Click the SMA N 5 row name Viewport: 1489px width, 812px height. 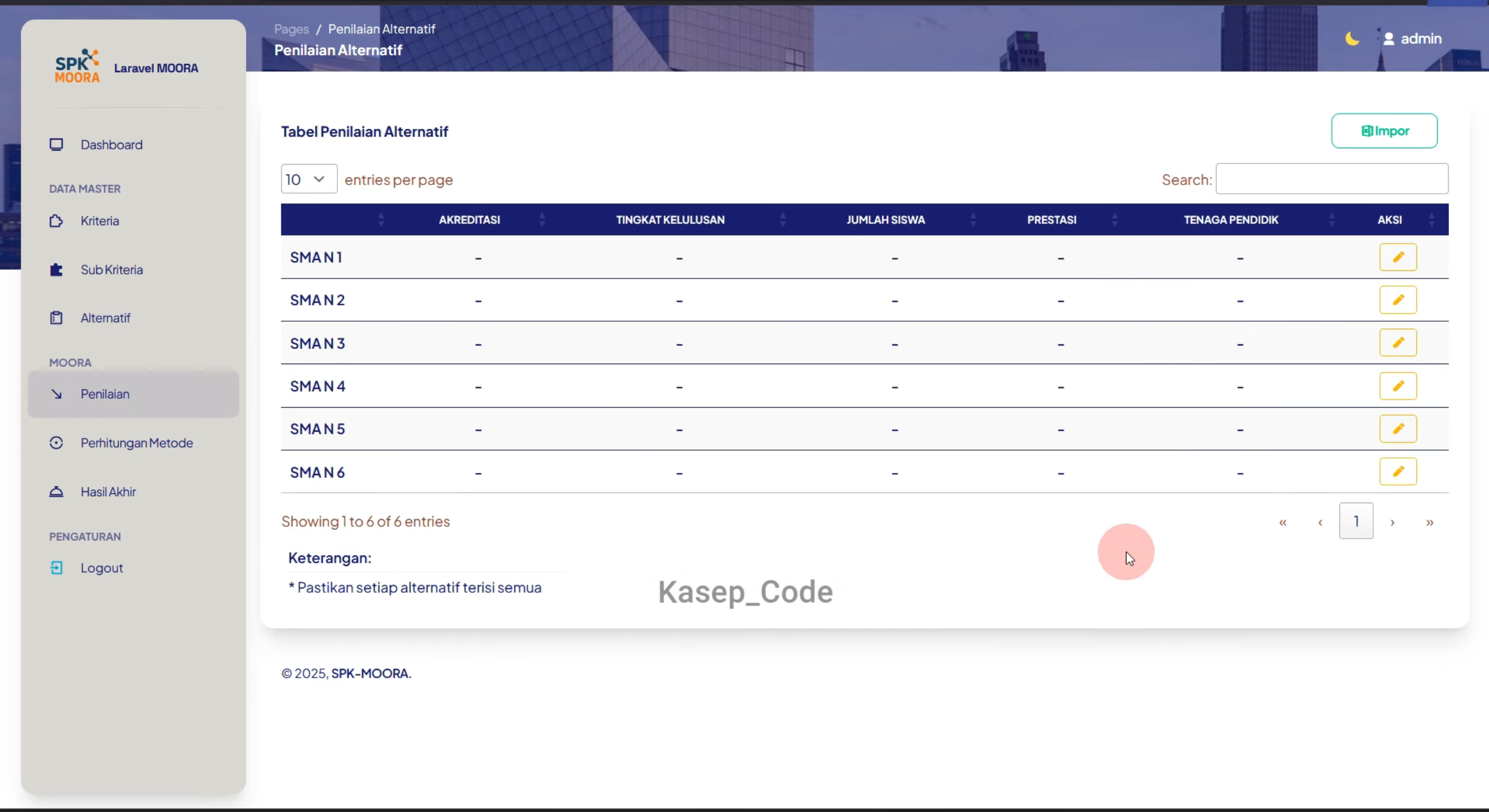(x=317, y=429)
